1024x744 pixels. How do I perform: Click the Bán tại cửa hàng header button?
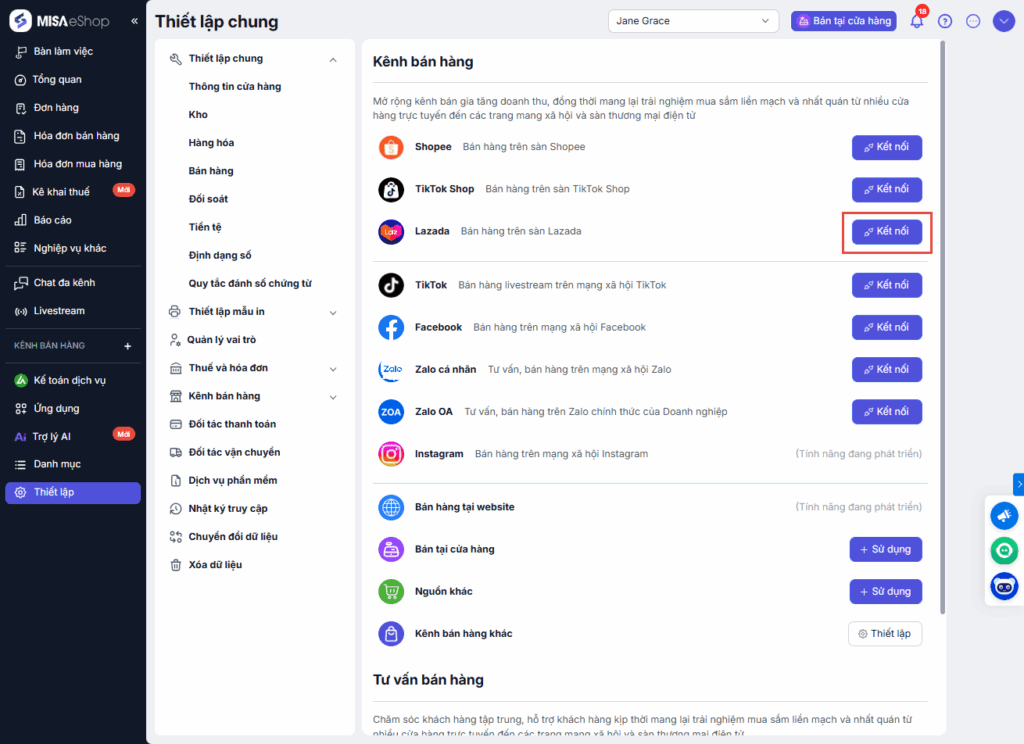point(844,21)
